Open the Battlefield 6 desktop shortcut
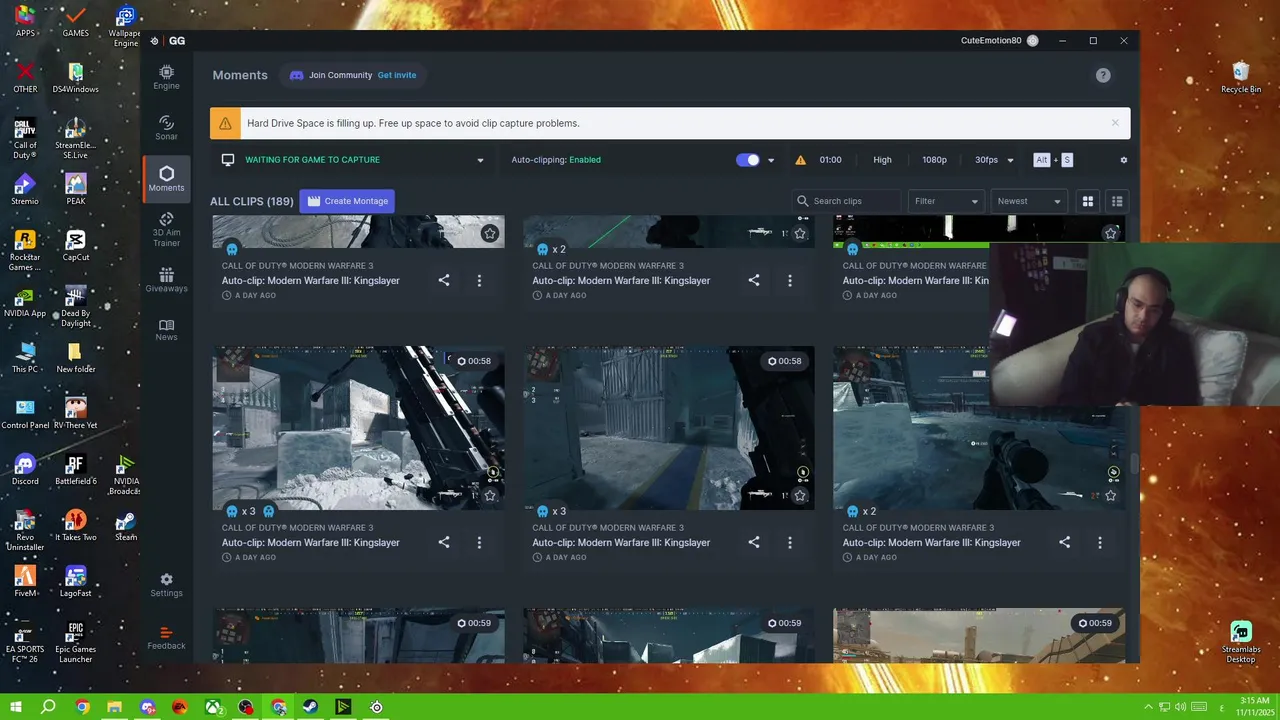Image resolution: width=1280 pixels, height=720 pixels. 75,470
